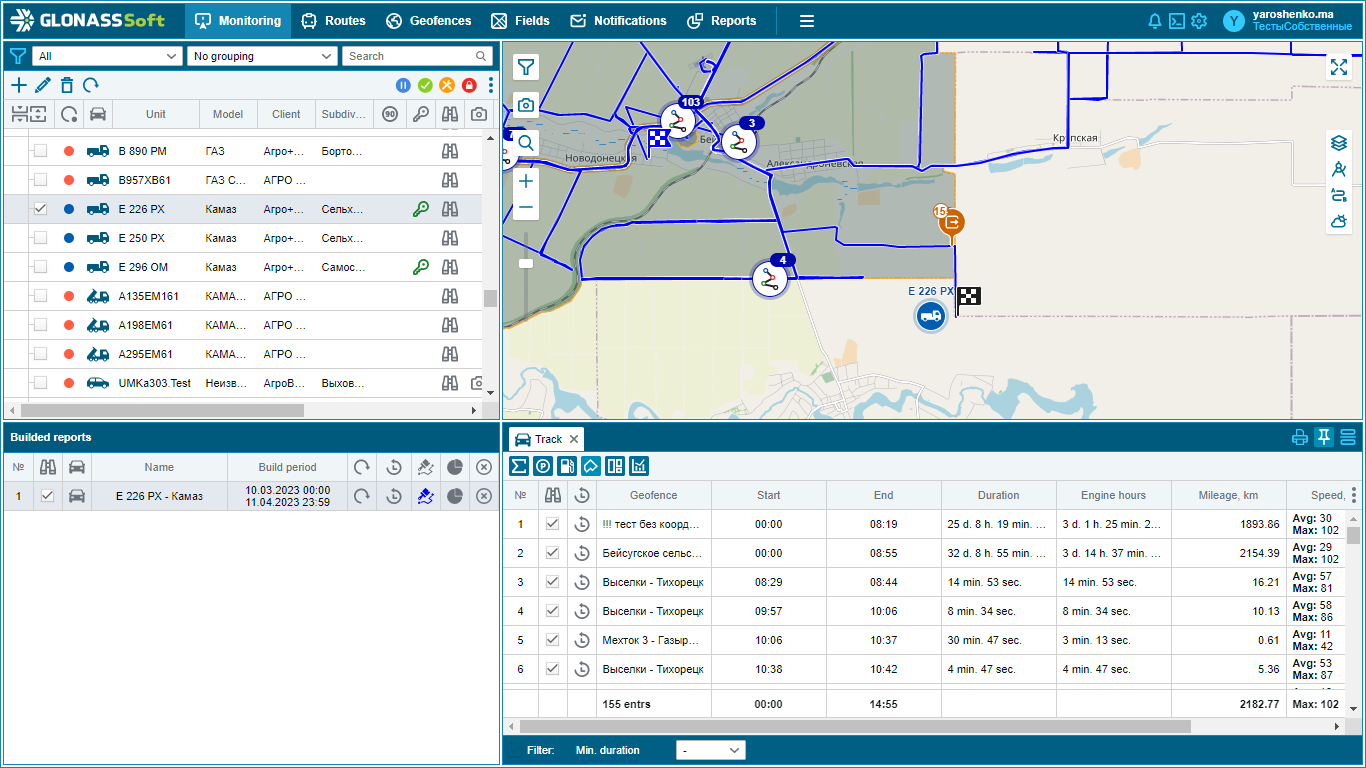Click in the unit Search field

pyautogui.click(x=417, y=56)
